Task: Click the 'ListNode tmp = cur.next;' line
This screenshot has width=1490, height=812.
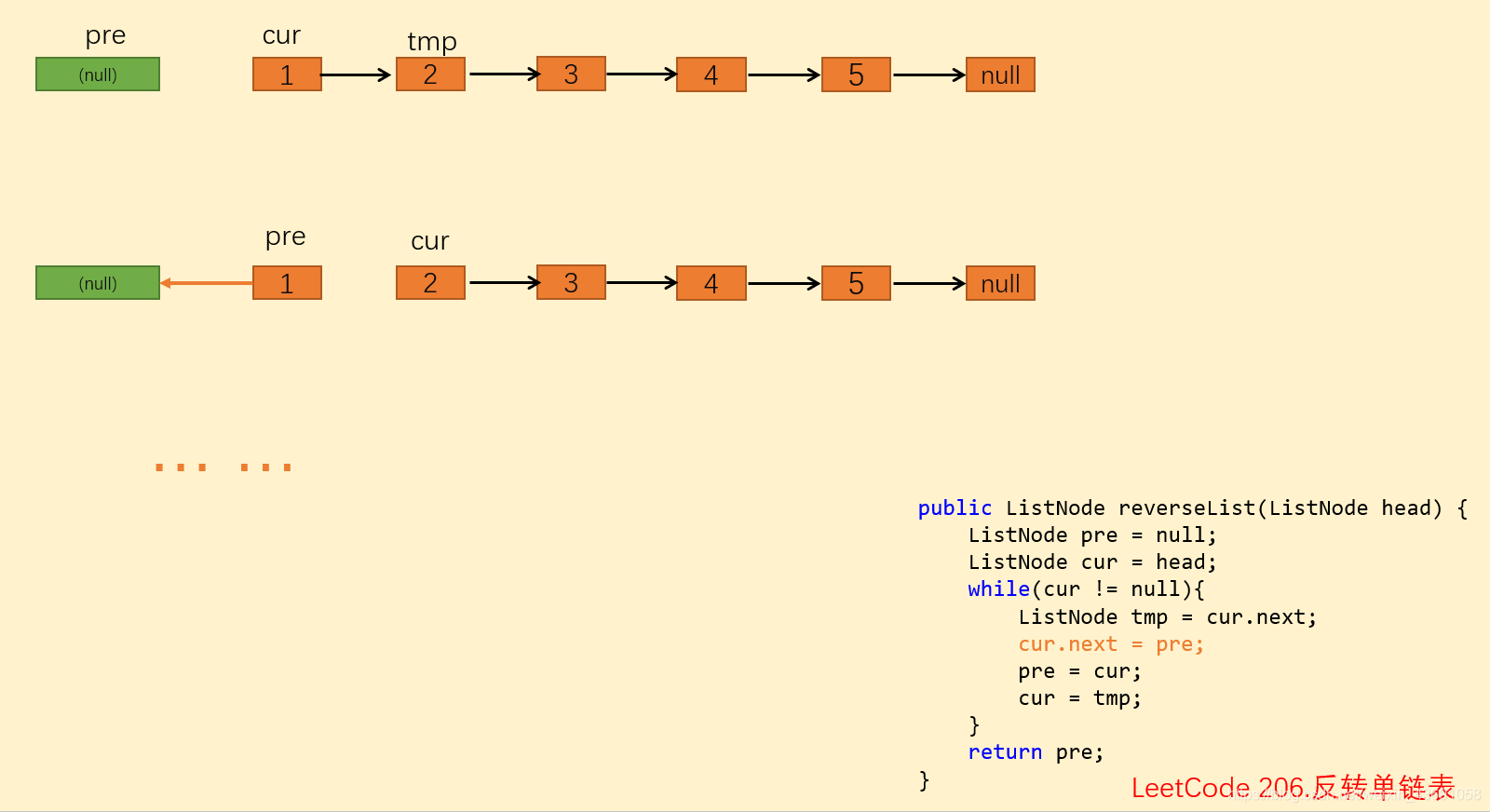Action: [x=1168, y=617]
